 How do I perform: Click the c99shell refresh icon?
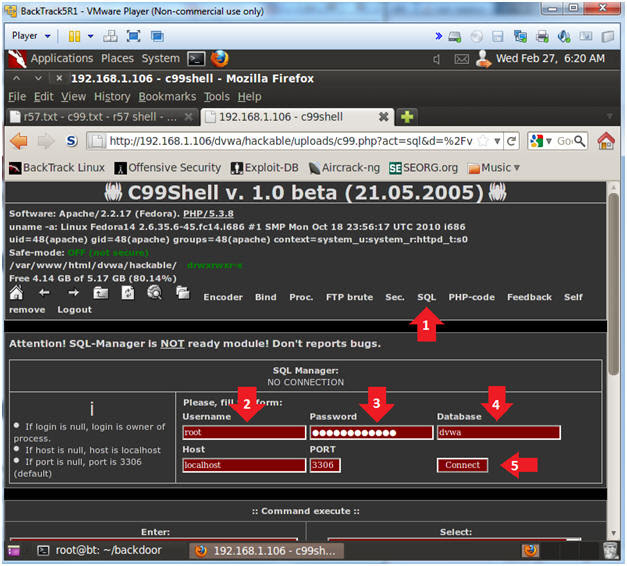(128, 293)
